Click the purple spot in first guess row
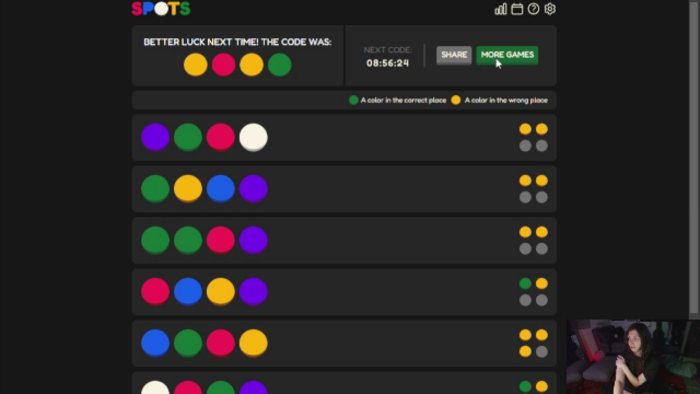 155,137
